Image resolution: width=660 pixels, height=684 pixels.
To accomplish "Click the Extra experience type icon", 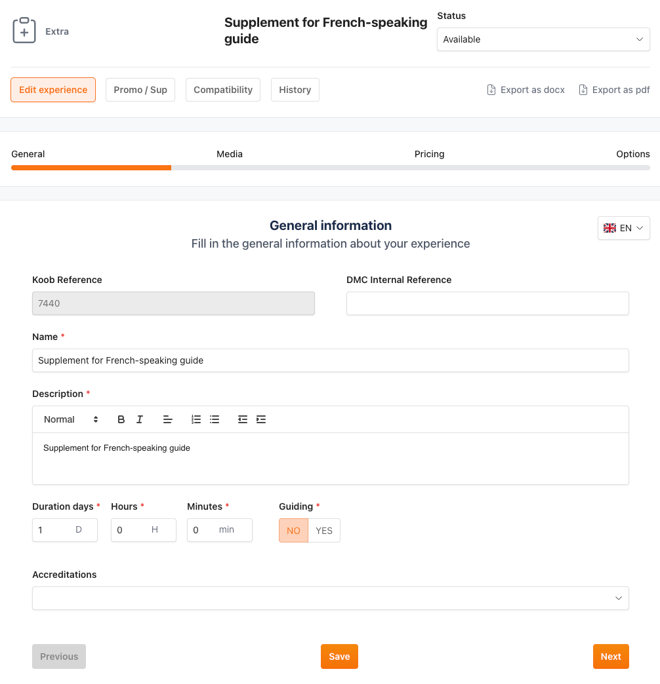I will click(24, 31).
